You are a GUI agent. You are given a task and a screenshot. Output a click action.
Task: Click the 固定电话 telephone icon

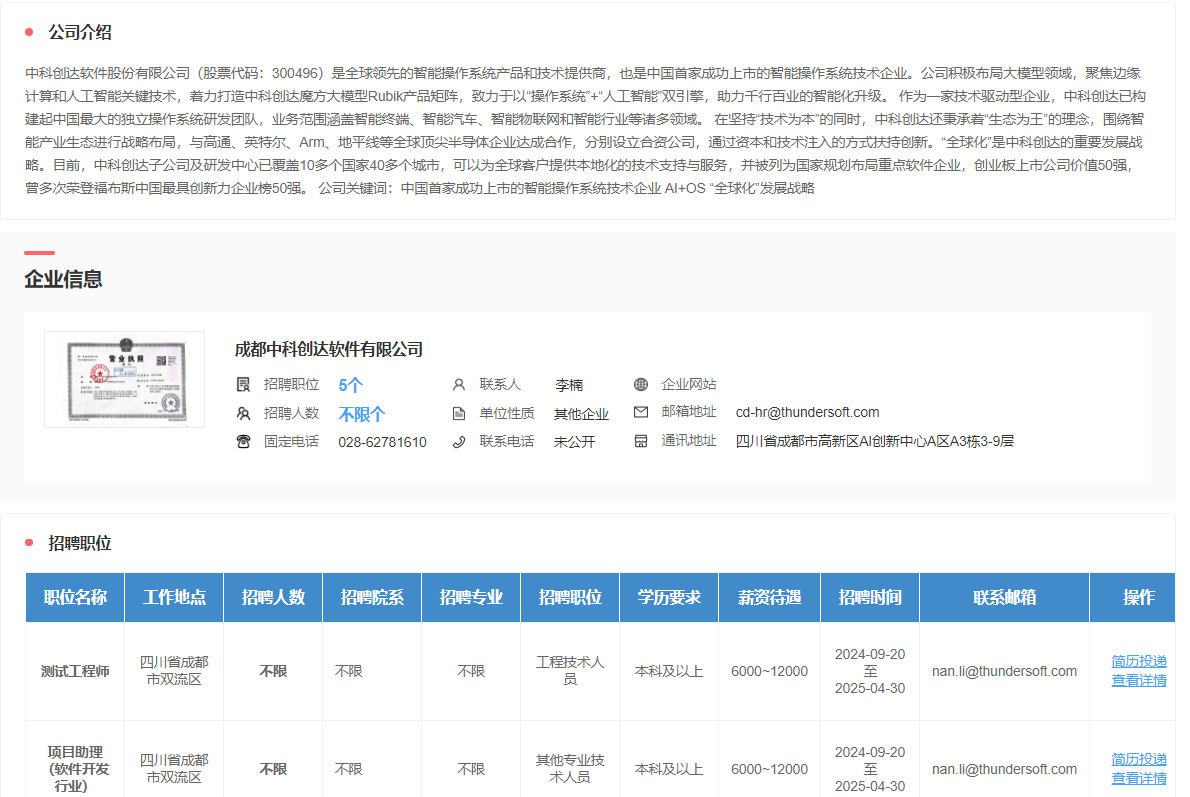click(243, 442)
